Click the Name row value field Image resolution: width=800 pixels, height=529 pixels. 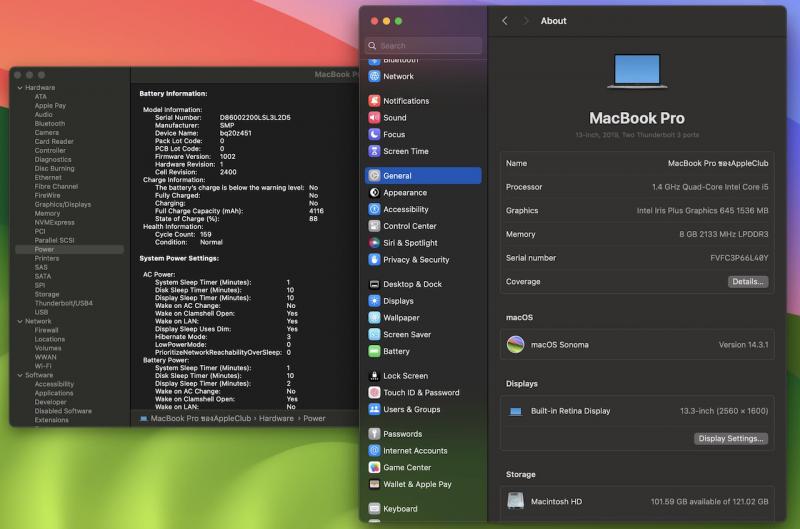[x=718, y=163]
